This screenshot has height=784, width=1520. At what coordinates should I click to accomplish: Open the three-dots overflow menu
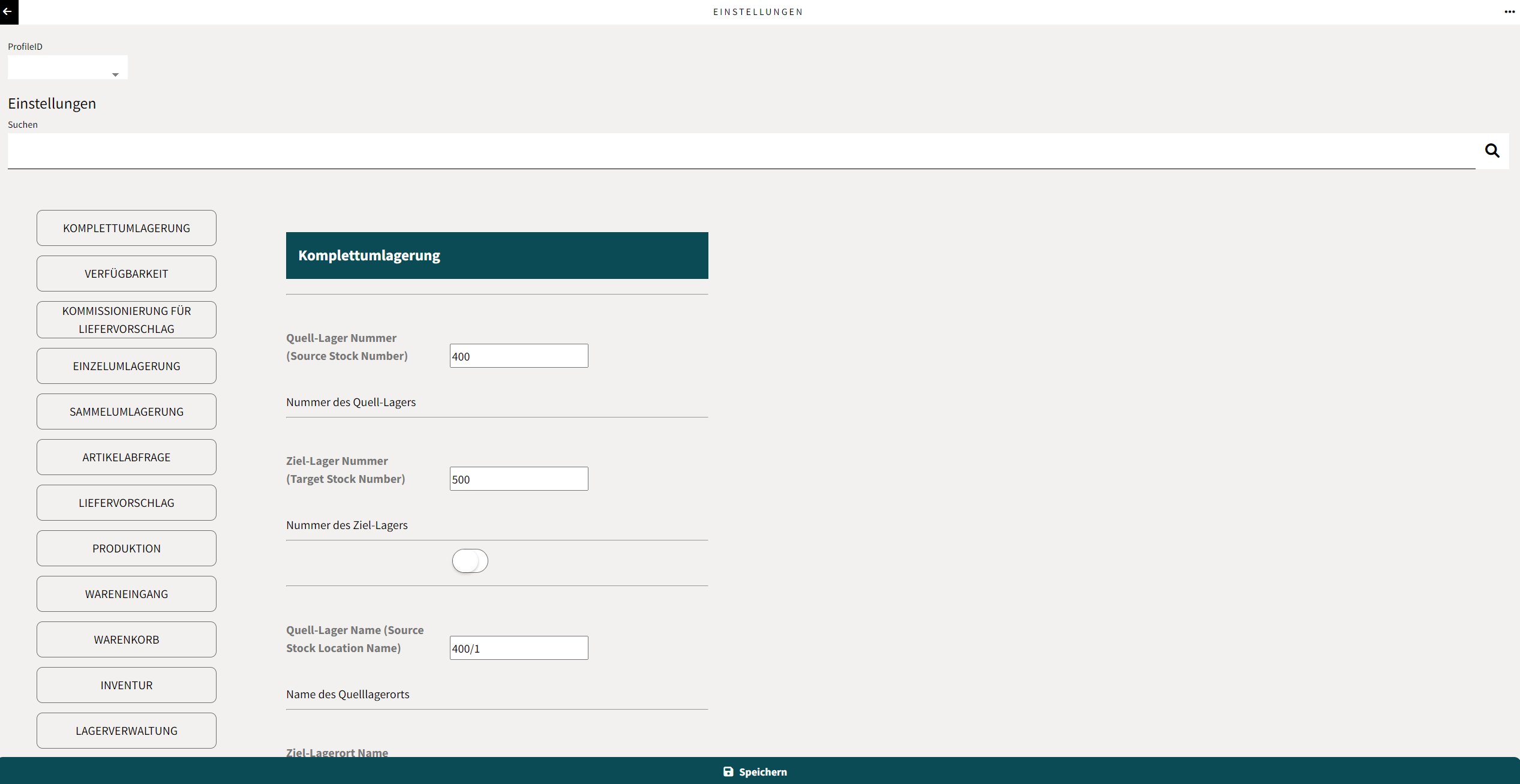click(x=1509, y=11)
